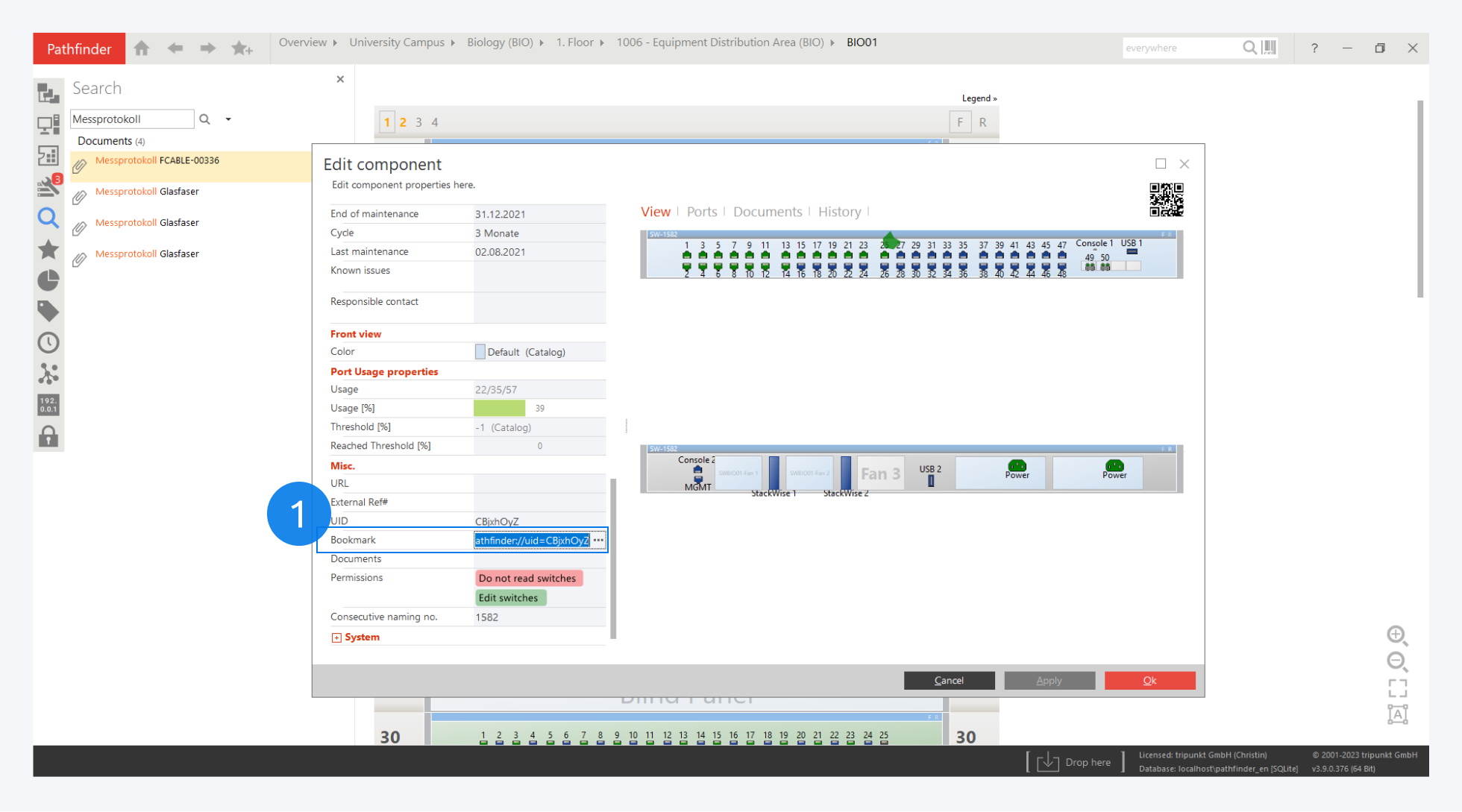Image resolution: width=1462 pixels, height=812 pixels.
Task: Add current view to favorites (star-plus icon)
Action: 242,48
